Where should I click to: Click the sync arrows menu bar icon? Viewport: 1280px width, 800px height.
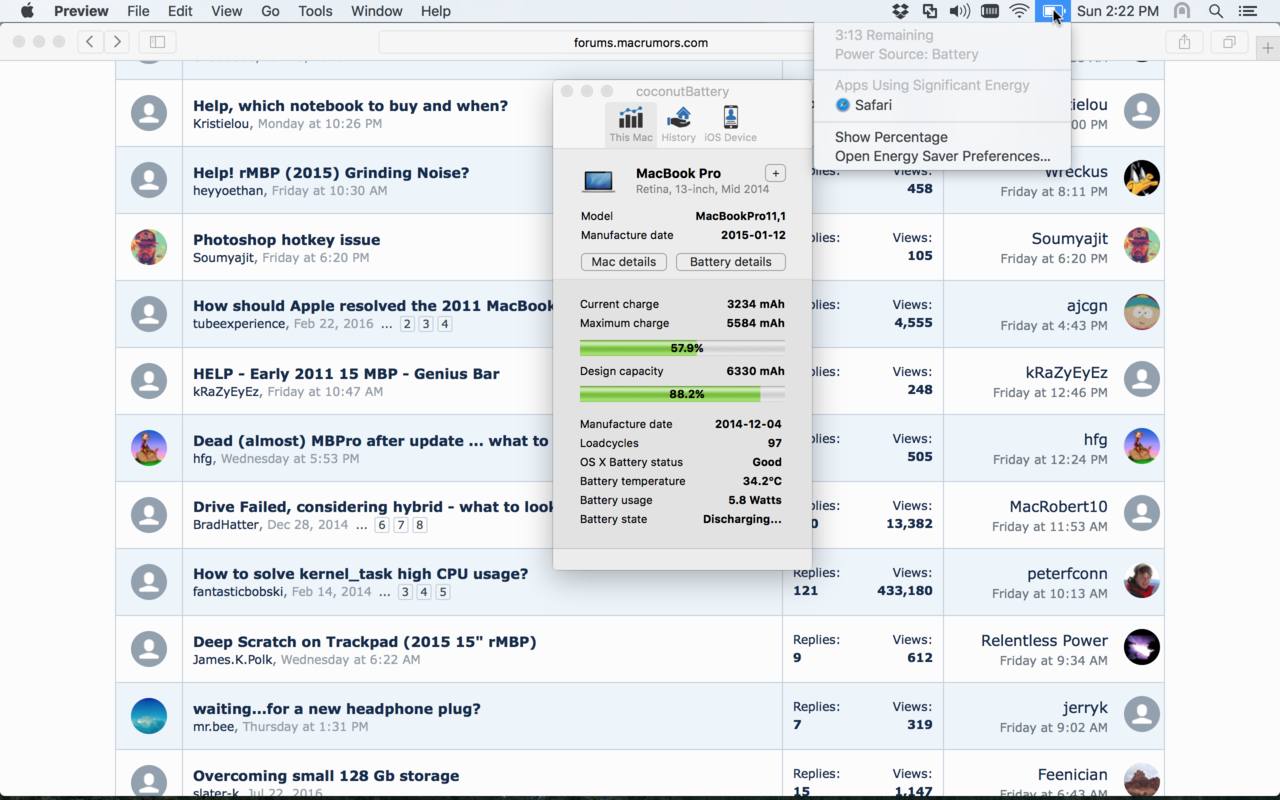coord(930,11)
